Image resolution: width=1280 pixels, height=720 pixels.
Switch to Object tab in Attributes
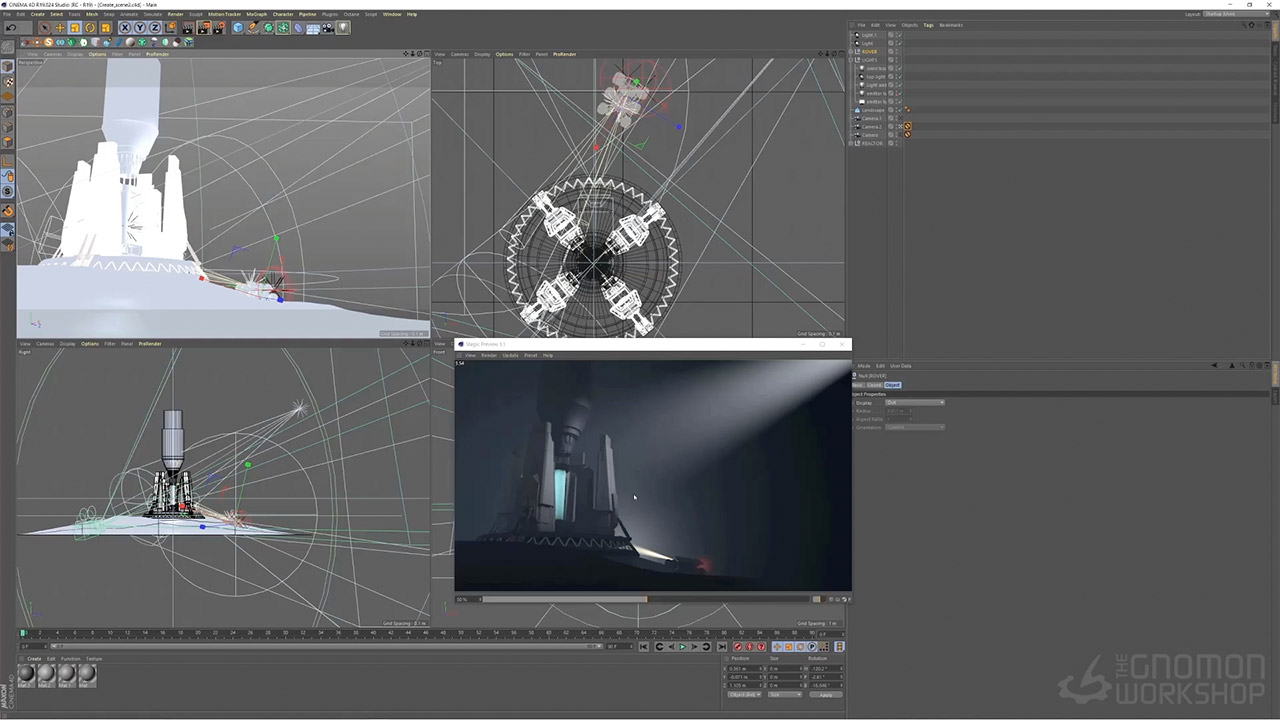pos(892,385)
